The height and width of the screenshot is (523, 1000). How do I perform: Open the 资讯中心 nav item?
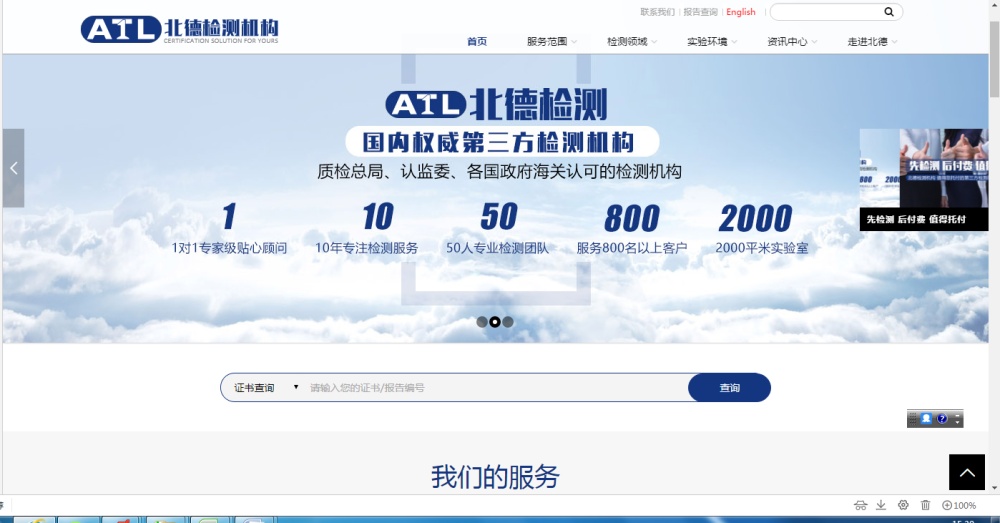[787, 41]
